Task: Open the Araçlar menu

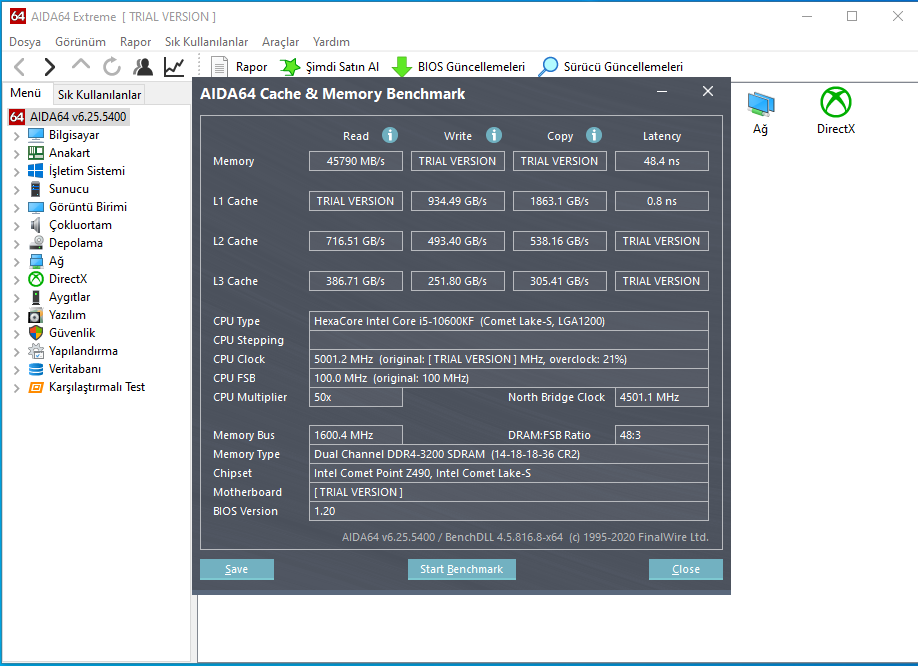Action: click(280, 42)
